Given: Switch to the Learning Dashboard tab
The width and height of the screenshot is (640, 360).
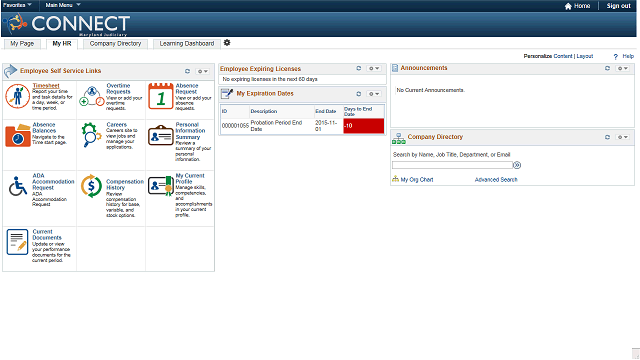Looking at the screenshot, I should click(x=187, y=44).
